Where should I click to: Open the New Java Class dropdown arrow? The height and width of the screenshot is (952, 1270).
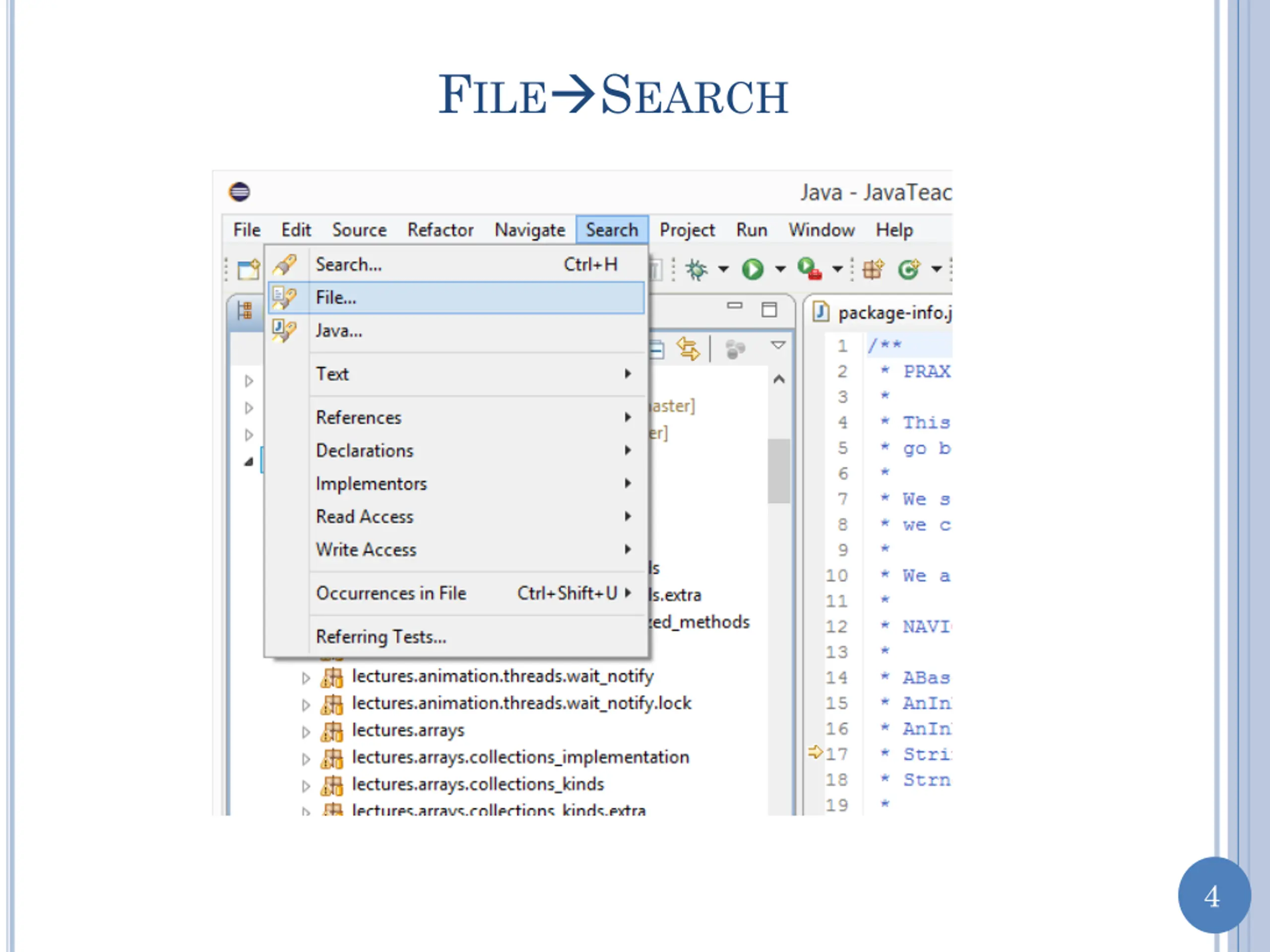coord(937,269)
